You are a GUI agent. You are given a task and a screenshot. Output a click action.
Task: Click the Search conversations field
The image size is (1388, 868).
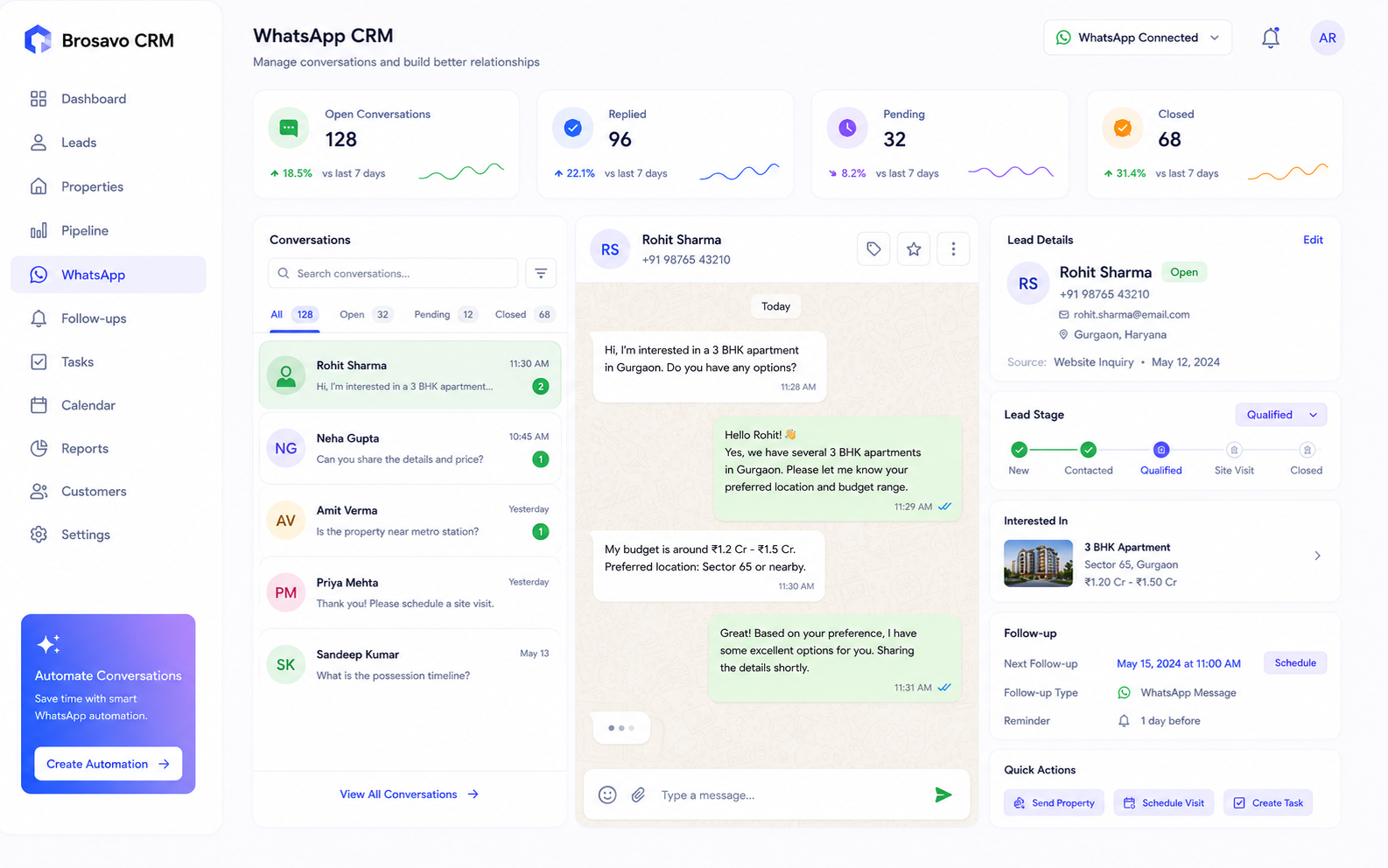point(393,273)
